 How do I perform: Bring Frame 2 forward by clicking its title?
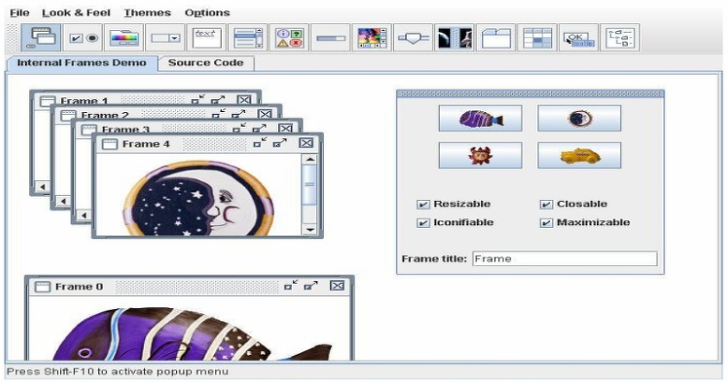click(x=105, y=115)
